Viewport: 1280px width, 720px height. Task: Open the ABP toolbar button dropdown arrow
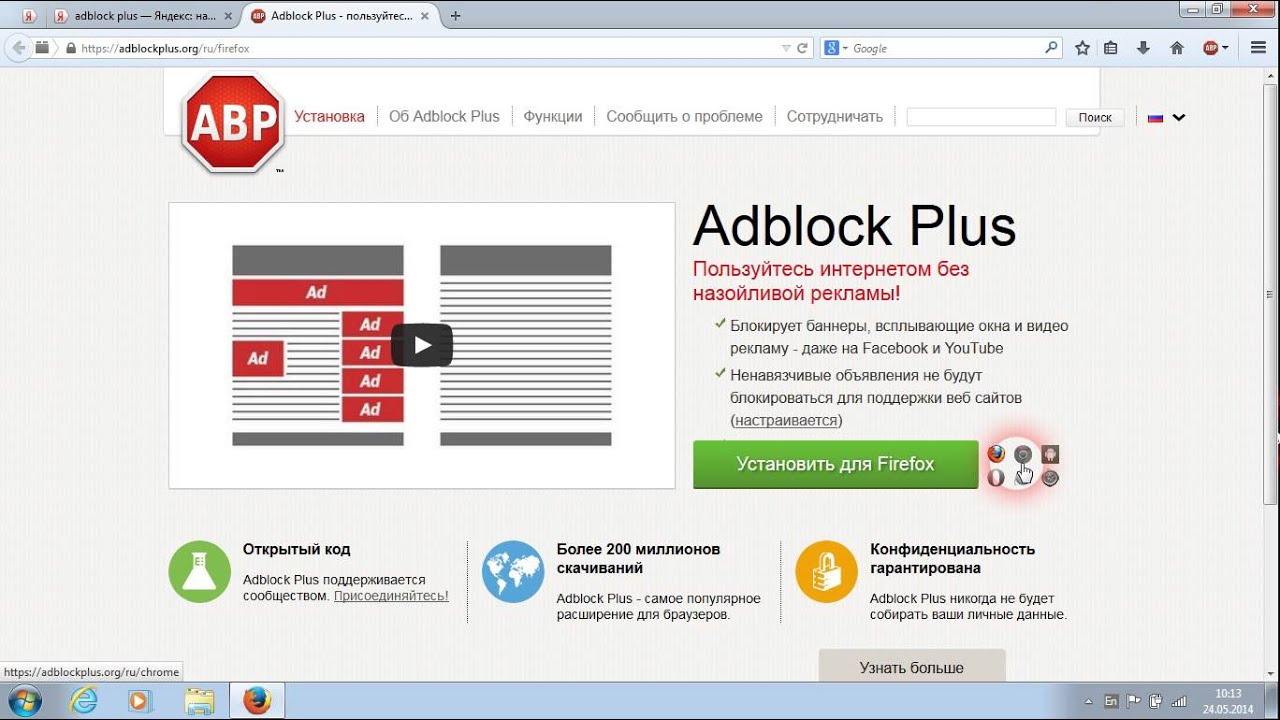coord(1225,48)
